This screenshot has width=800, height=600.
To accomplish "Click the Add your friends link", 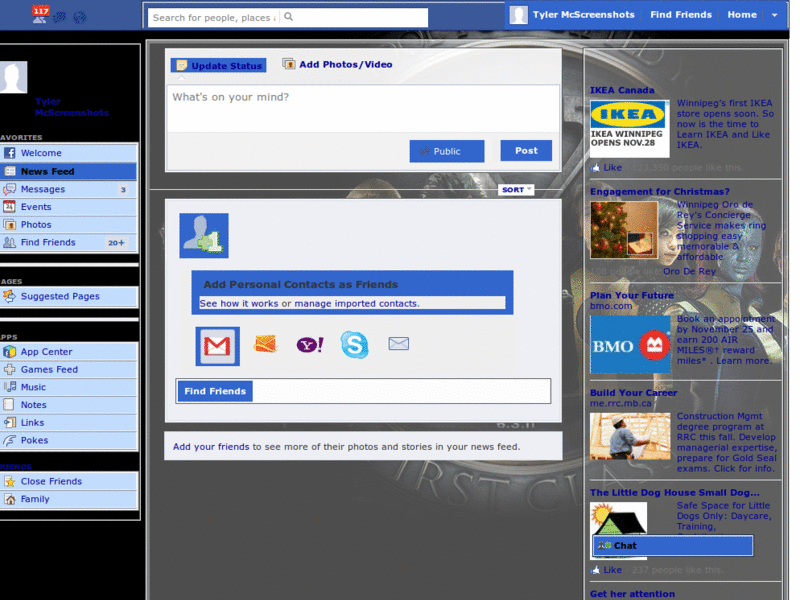I will (211, 447).
